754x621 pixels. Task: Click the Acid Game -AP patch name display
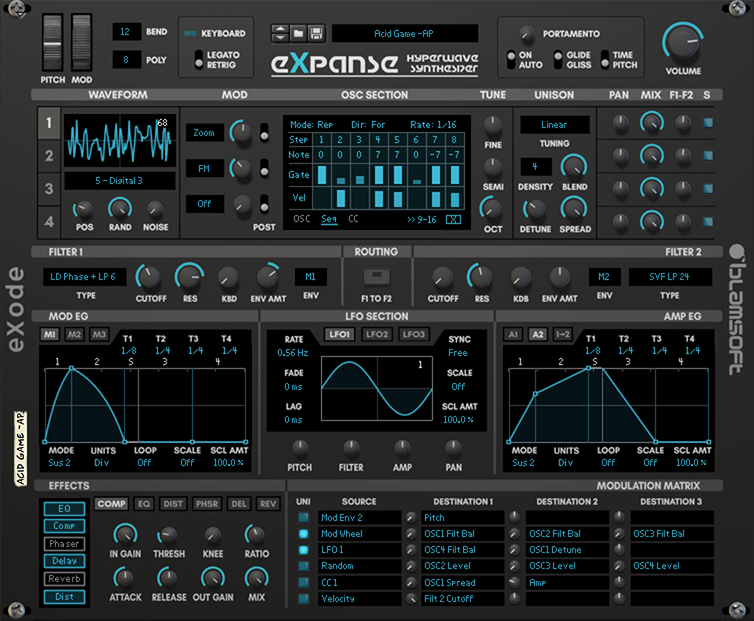[x=404, y=34]
